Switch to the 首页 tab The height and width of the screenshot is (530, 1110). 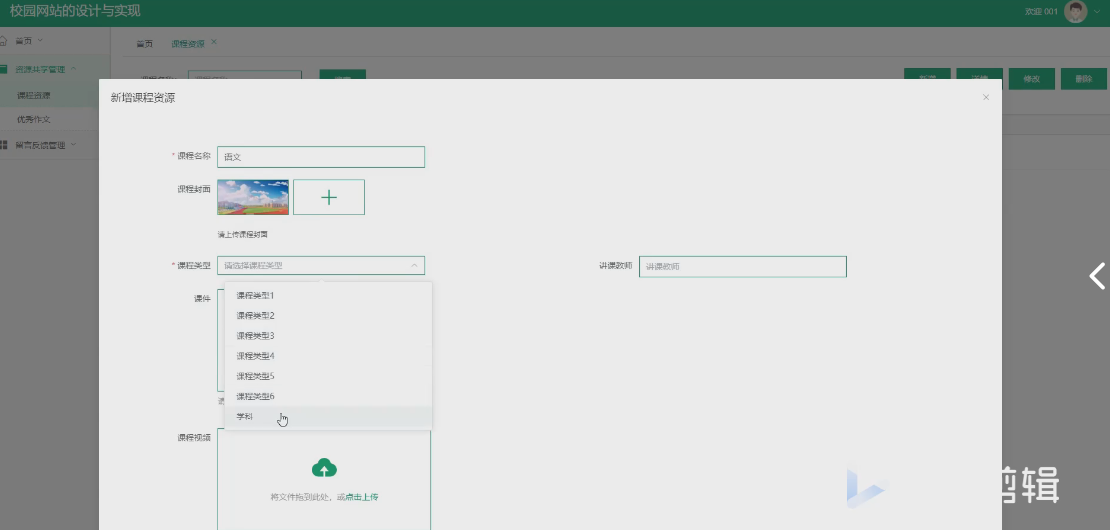(144, 44)
